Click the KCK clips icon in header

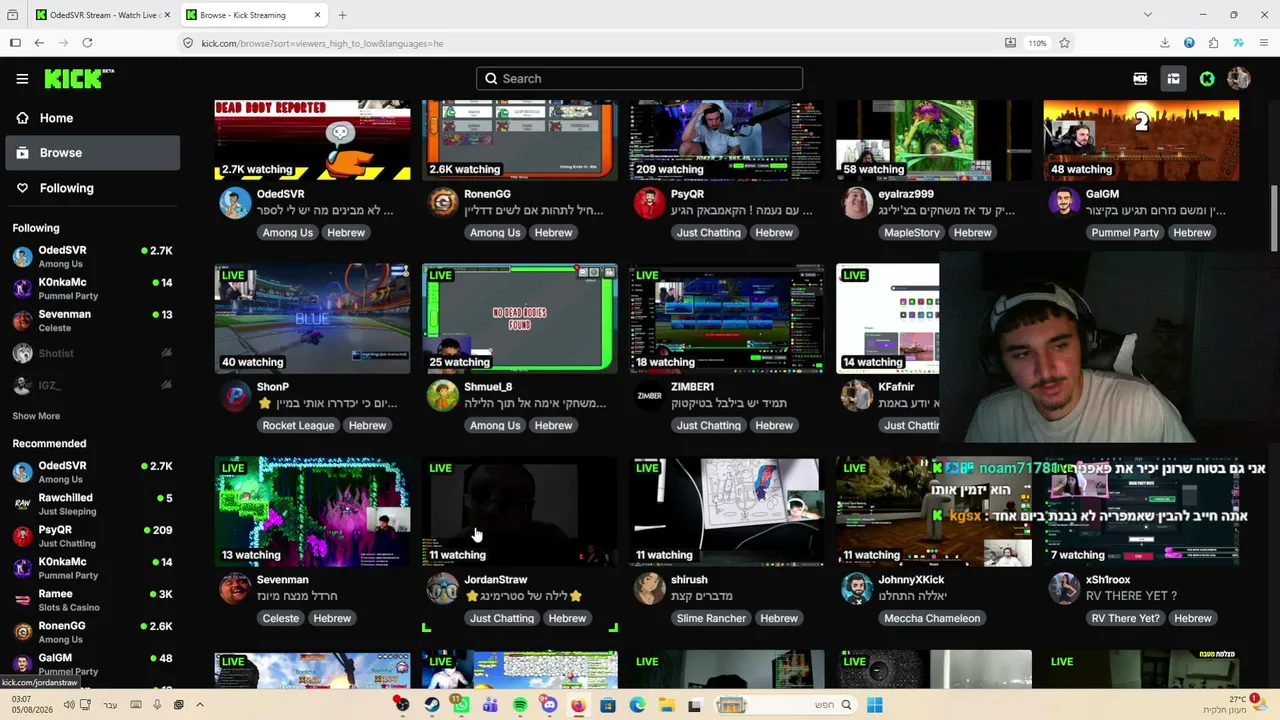[1140, 79]
